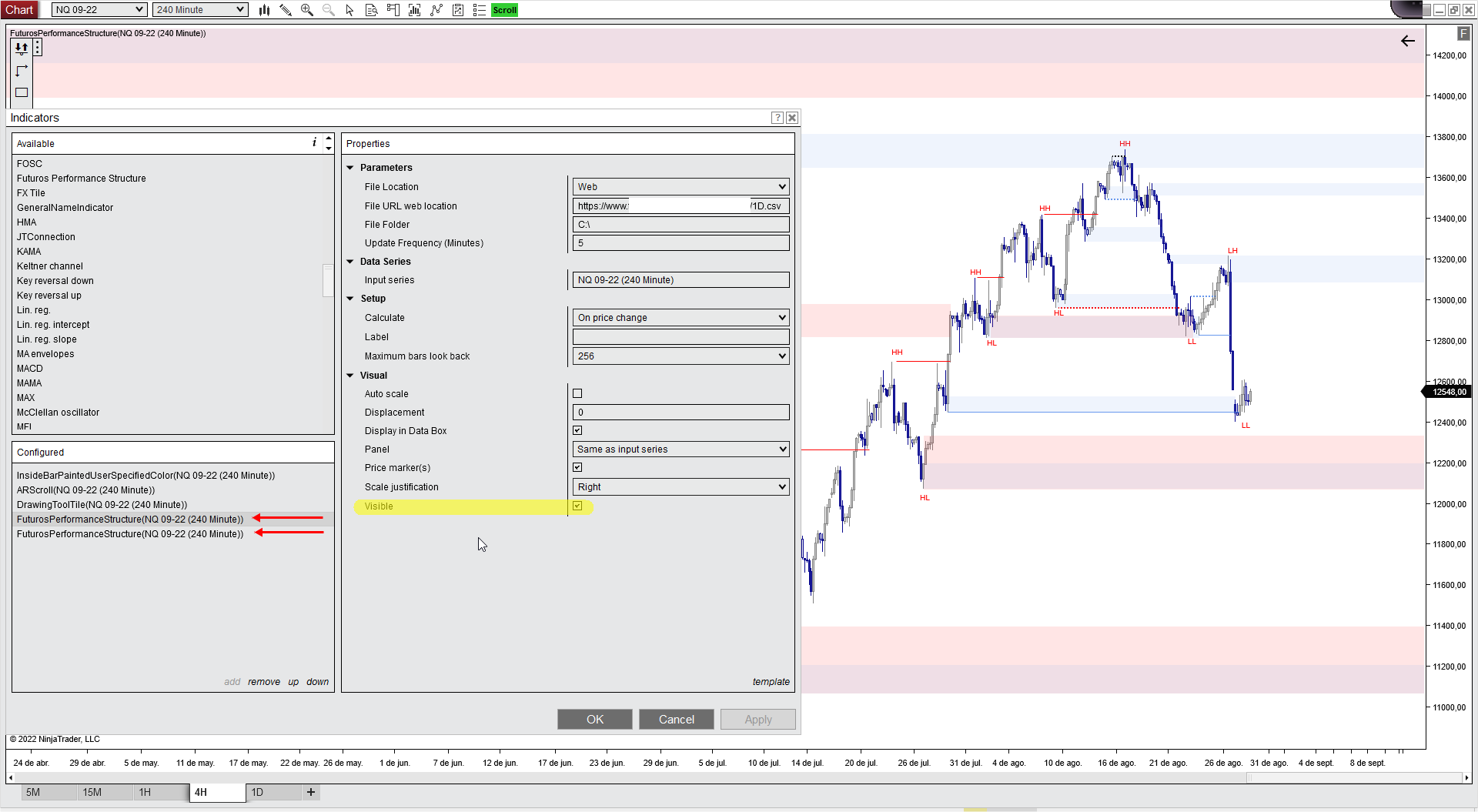The width and height of the screenshot is (1478, 812).
Task: Click the up link in Configured
Action: click(293, 682)
